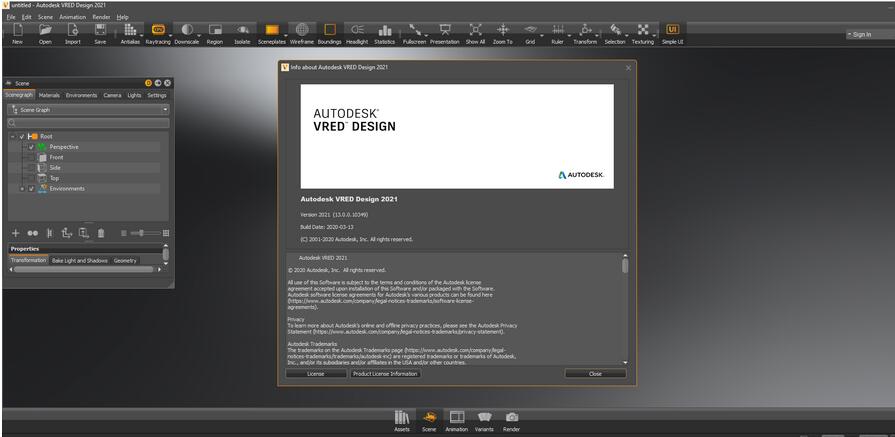This screenshot has height=437, width=895.
Task: Toggle Sceneplates visibility
Action: (272, 34)
